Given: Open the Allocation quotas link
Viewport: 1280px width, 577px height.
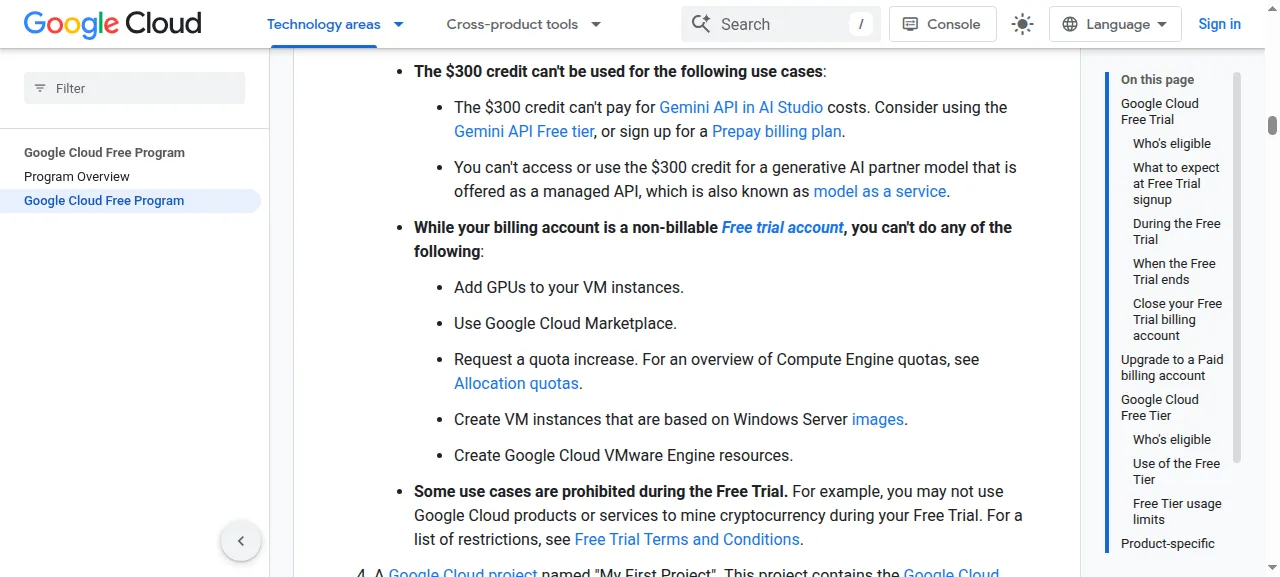Looking at the screenshot, I should click(516, 383).
